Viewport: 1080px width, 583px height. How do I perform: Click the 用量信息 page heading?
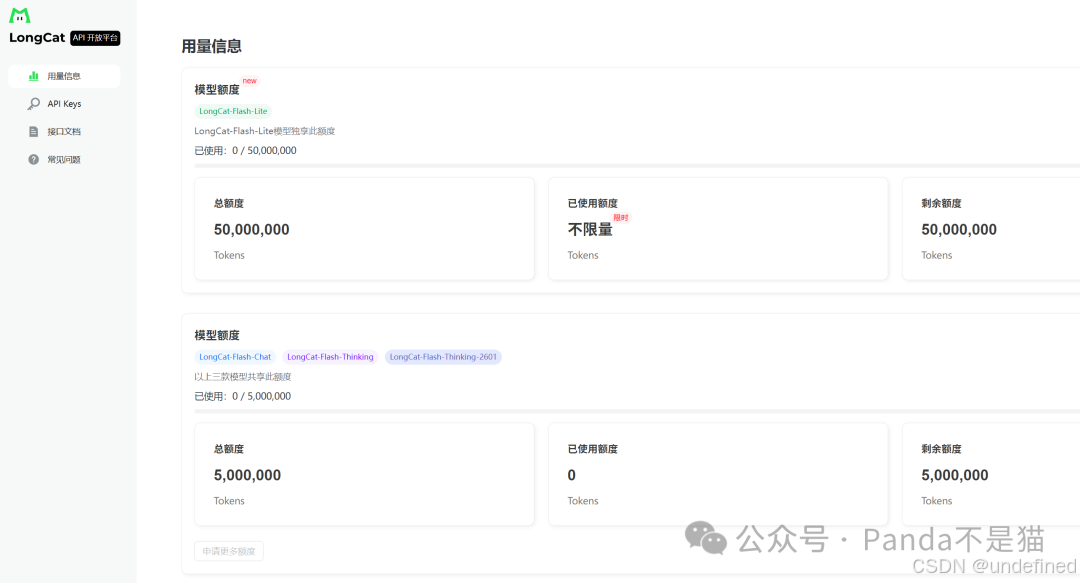coord(211,46)
